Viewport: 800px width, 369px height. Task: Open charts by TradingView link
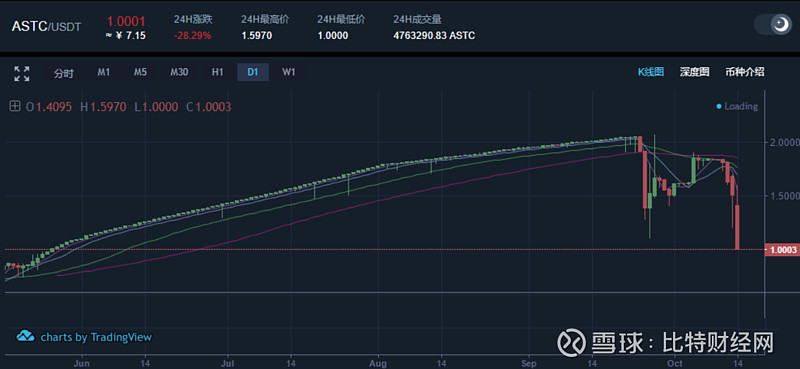96,337
